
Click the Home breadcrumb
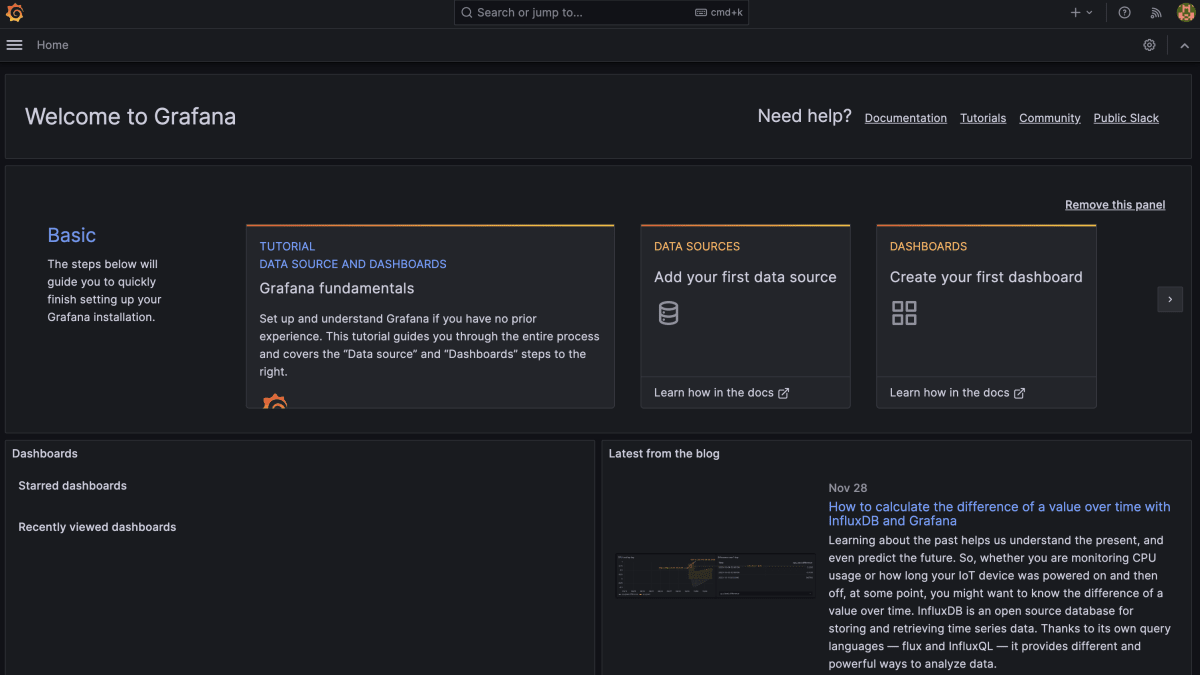point(52,45)
